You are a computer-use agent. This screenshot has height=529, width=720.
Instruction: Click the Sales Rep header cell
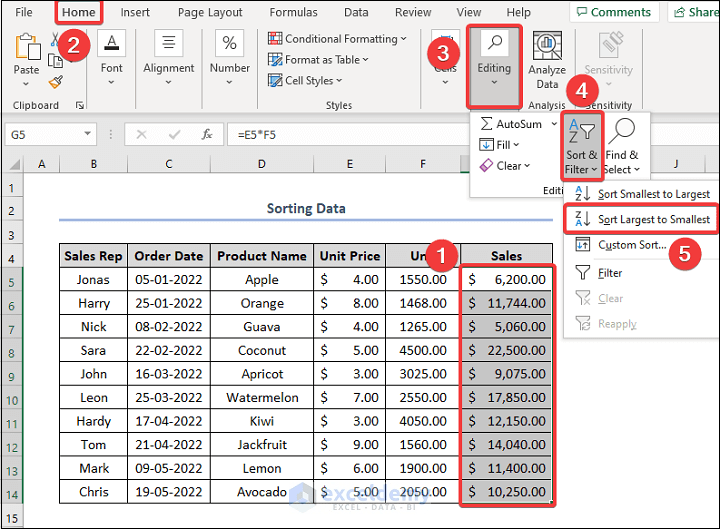pos(93,256)
